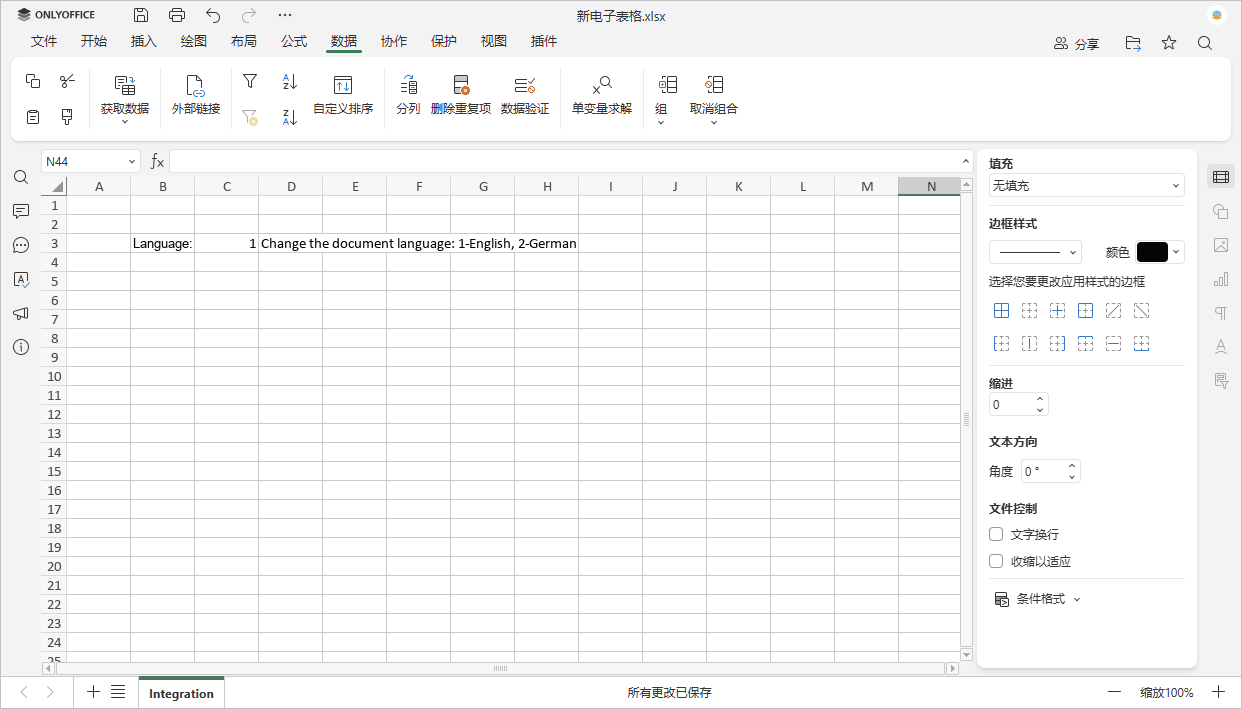1242x709 pixels.
Task: Click the 删除重复项 (remove duplicates) icon
Action: tap(460, 86)
